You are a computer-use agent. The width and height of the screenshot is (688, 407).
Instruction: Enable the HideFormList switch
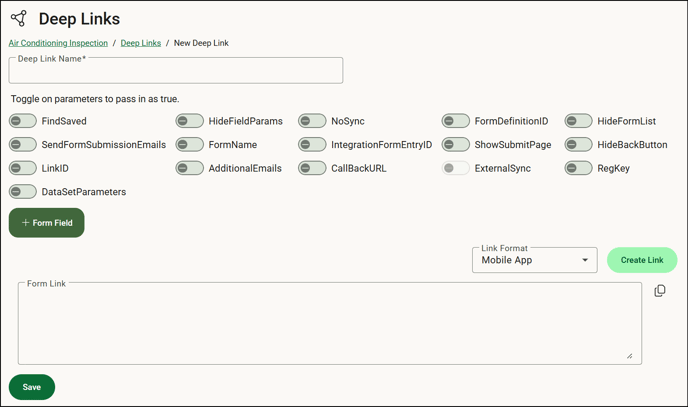click(x=578, y=121)
